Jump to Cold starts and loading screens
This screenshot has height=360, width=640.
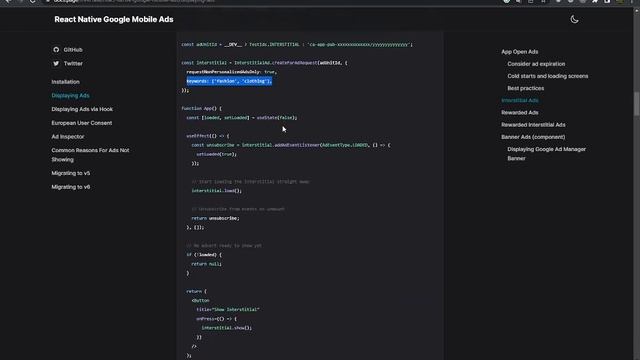pyautogui.click(x=548, y=76)
